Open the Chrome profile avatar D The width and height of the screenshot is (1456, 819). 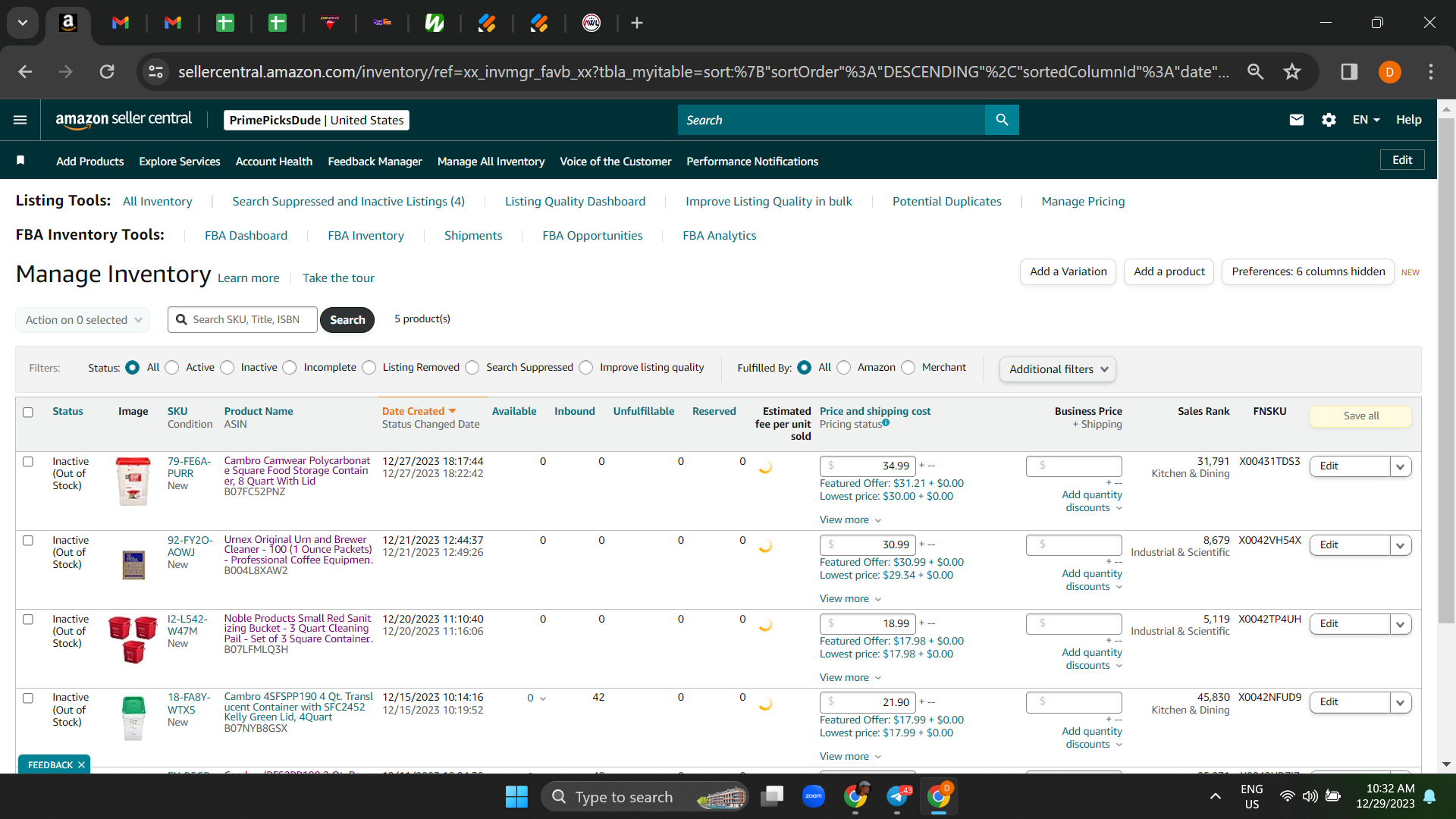coord(1390,72)
